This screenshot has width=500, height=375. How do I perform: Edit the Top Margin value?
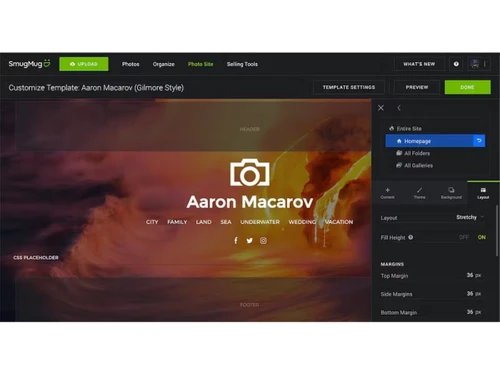(470, 275)
